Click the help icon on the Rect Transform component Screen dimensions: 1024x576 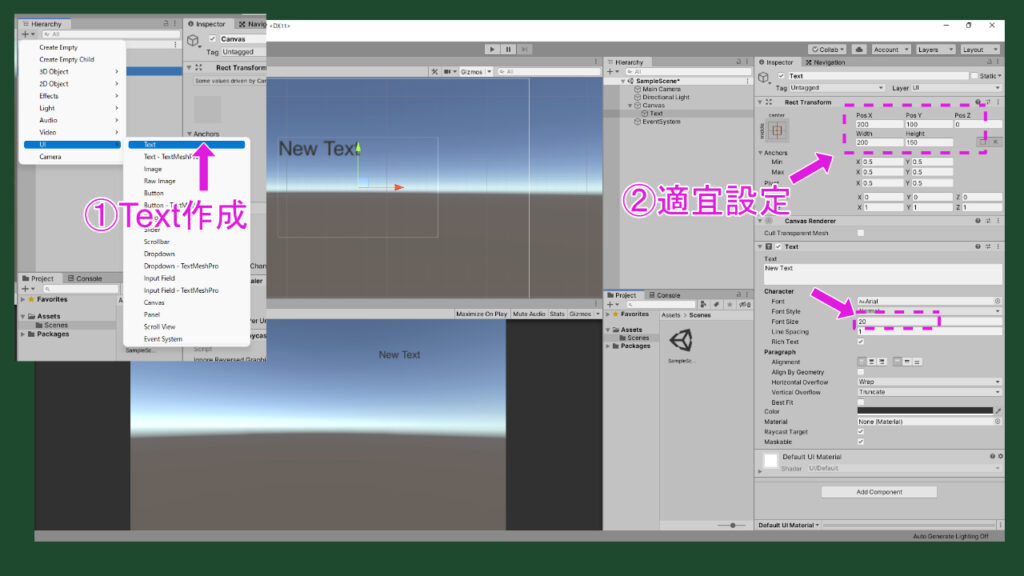(979, 102)
